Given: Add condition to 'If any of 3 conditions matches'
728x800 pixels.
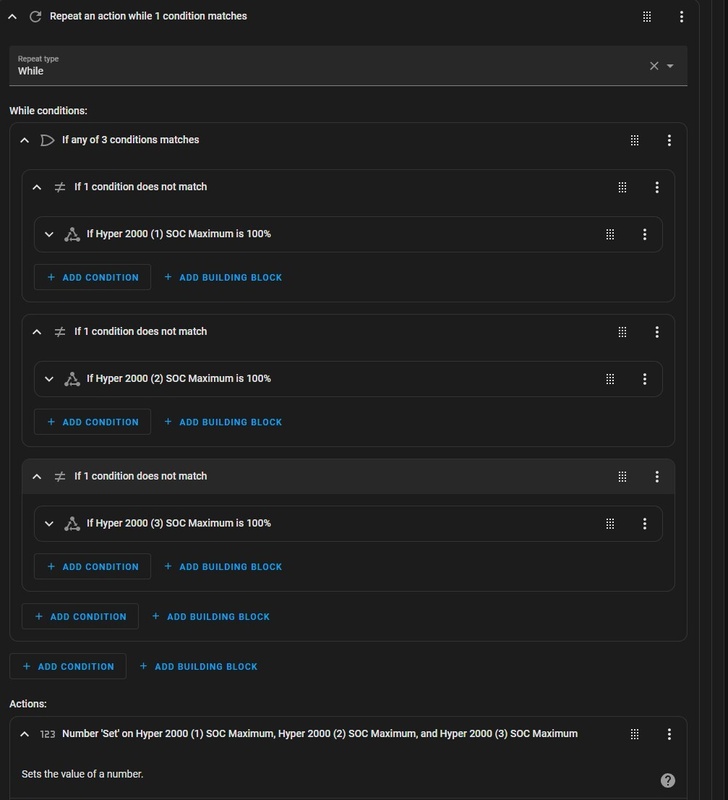Looking at the screenshot, I should [x=80, y=616].
